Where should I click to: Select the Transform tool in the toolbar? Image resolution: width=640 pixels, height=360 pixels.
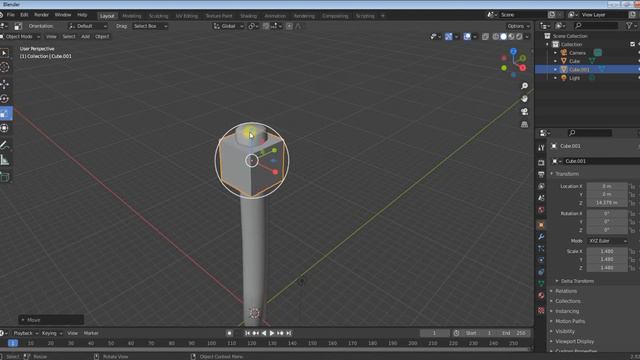[4, 128]
